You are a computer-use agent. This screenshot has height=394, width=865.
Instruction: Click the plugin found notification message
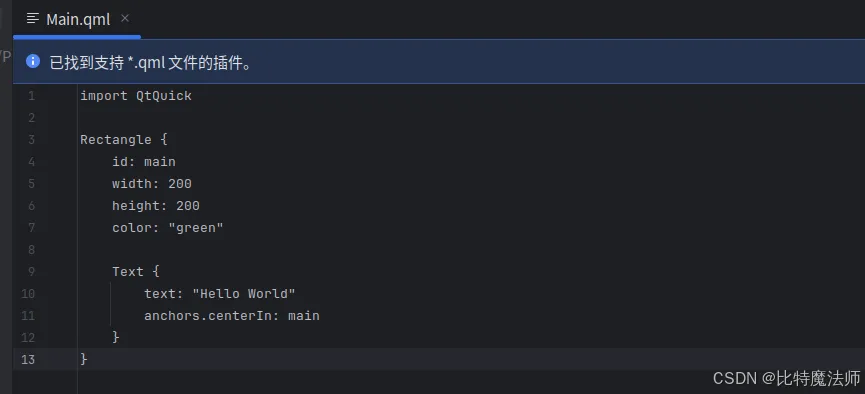(x=152, y=63)
